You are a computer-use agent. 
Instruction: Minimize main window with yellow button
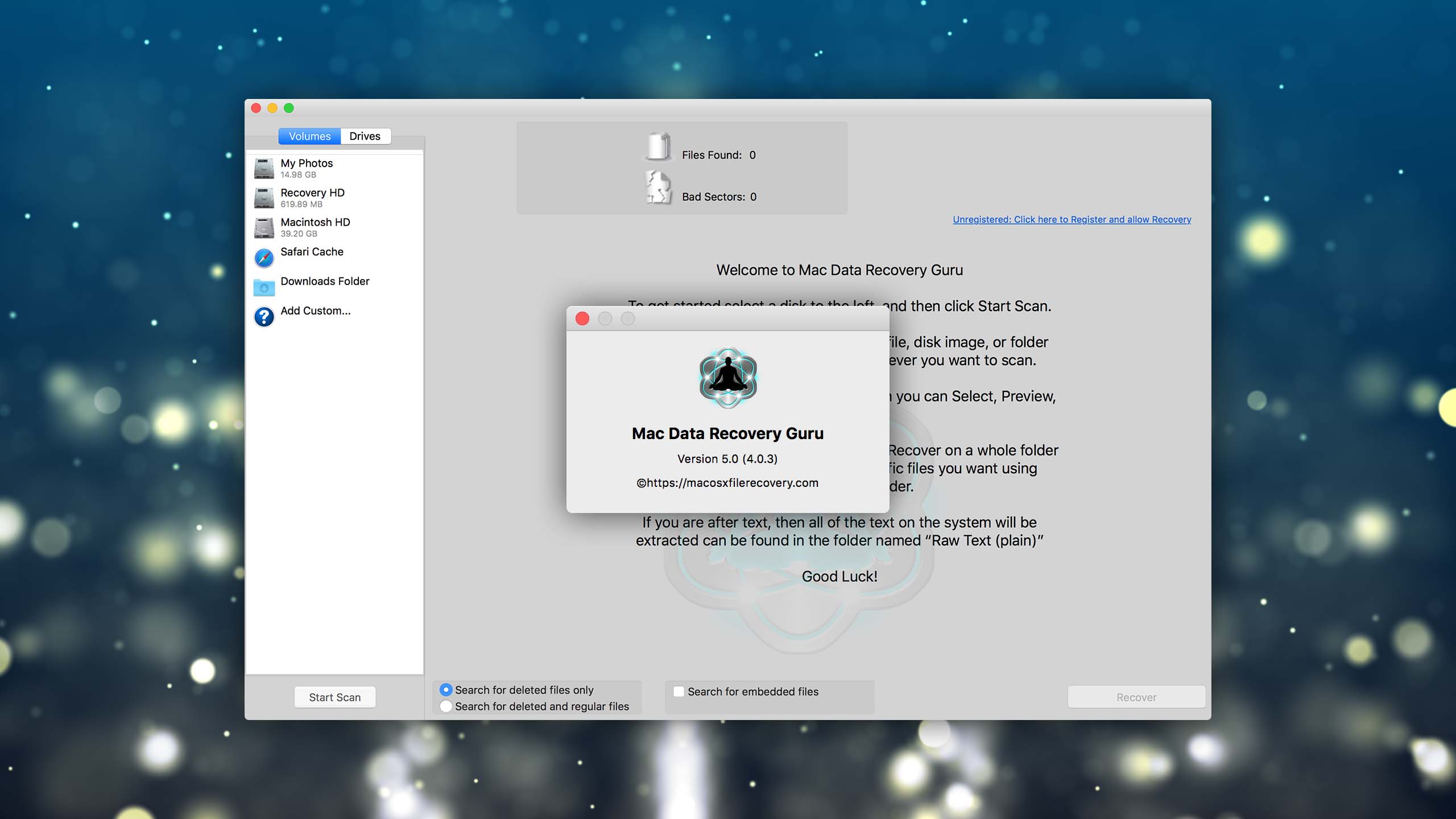(272, 108)
